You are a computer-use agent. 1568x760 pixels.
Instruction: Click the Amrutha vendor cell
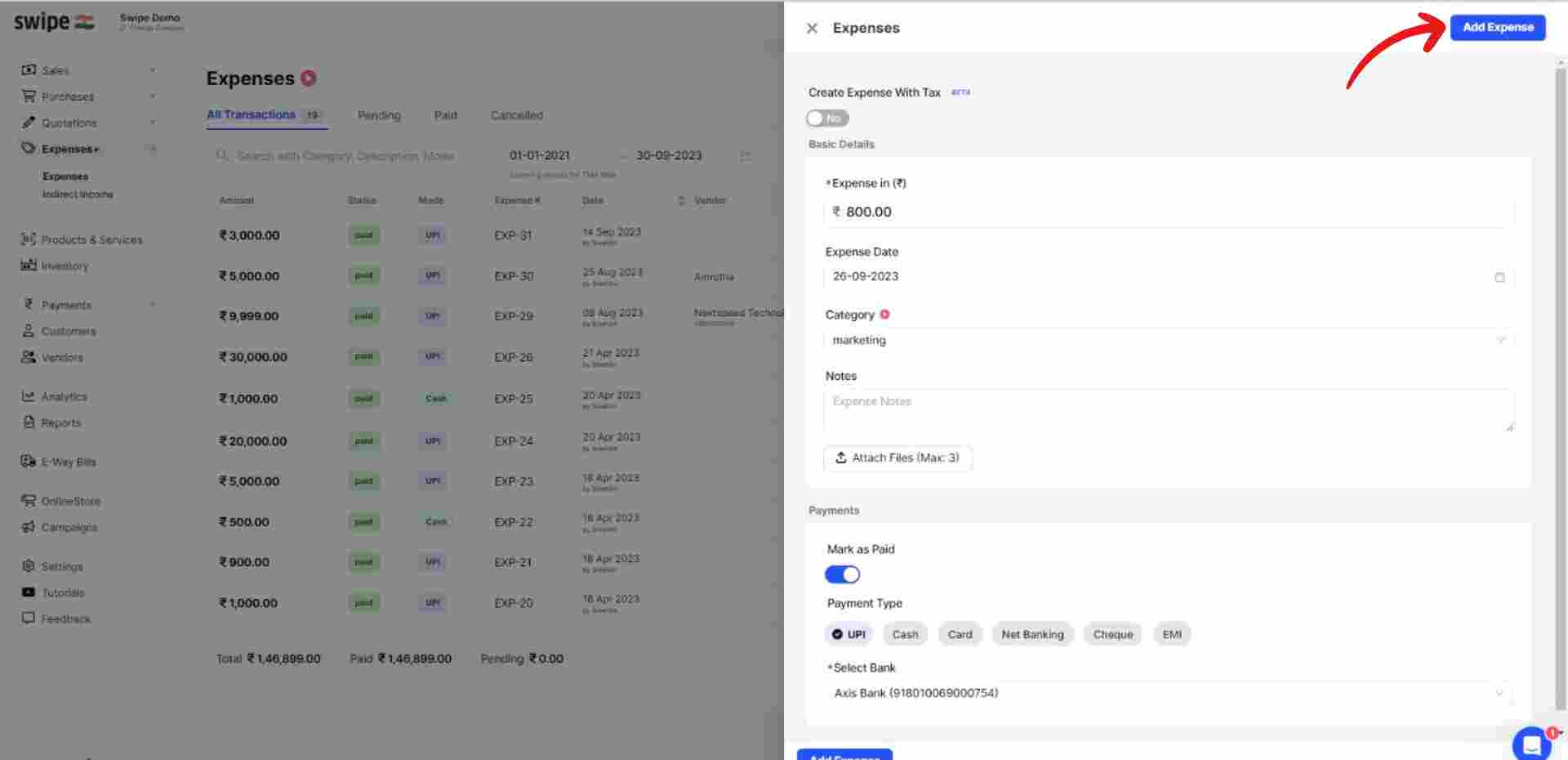[x=714, y=277]
